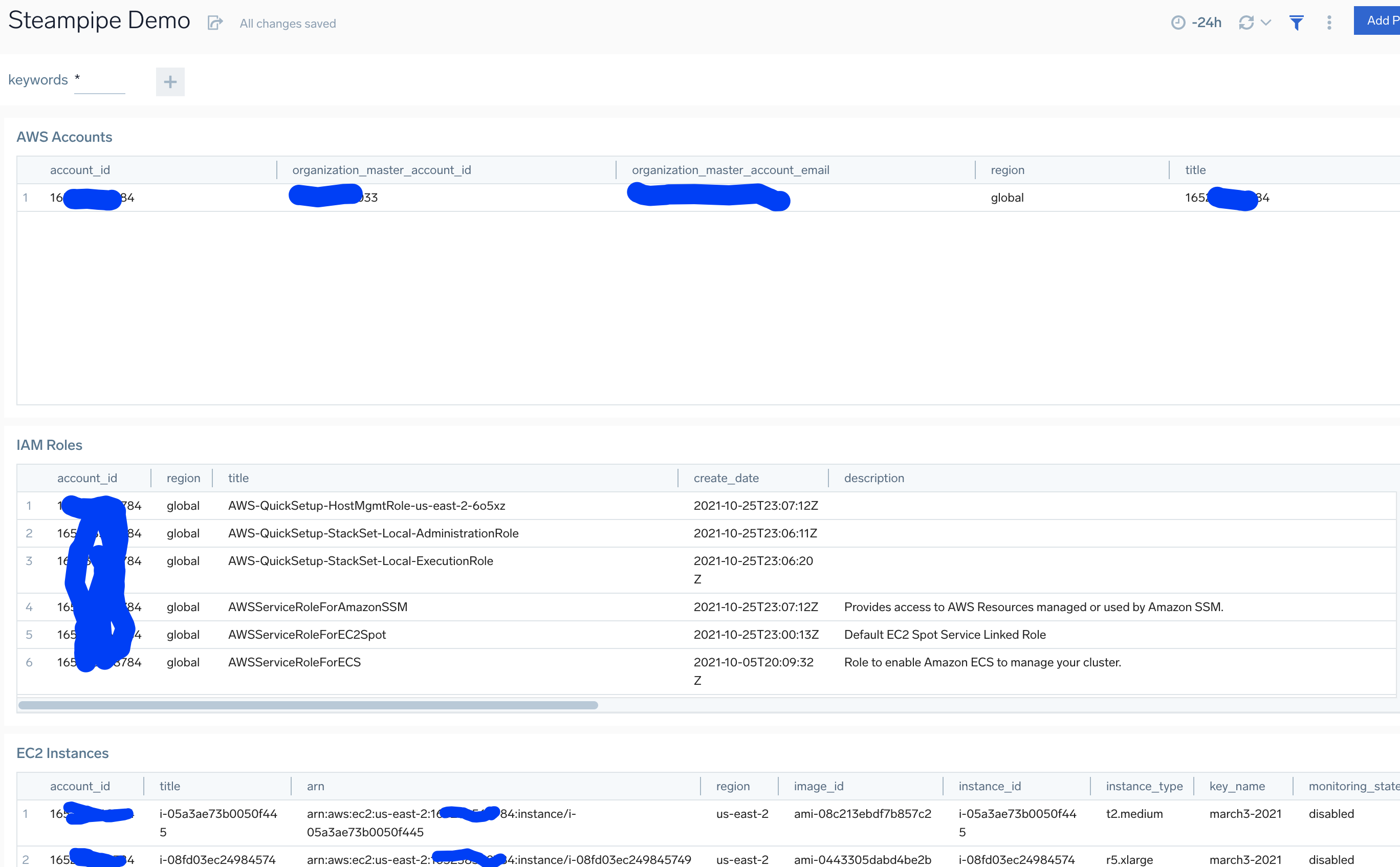Click the create_date column header
The image size is (1400, 867).
point(726,478)
